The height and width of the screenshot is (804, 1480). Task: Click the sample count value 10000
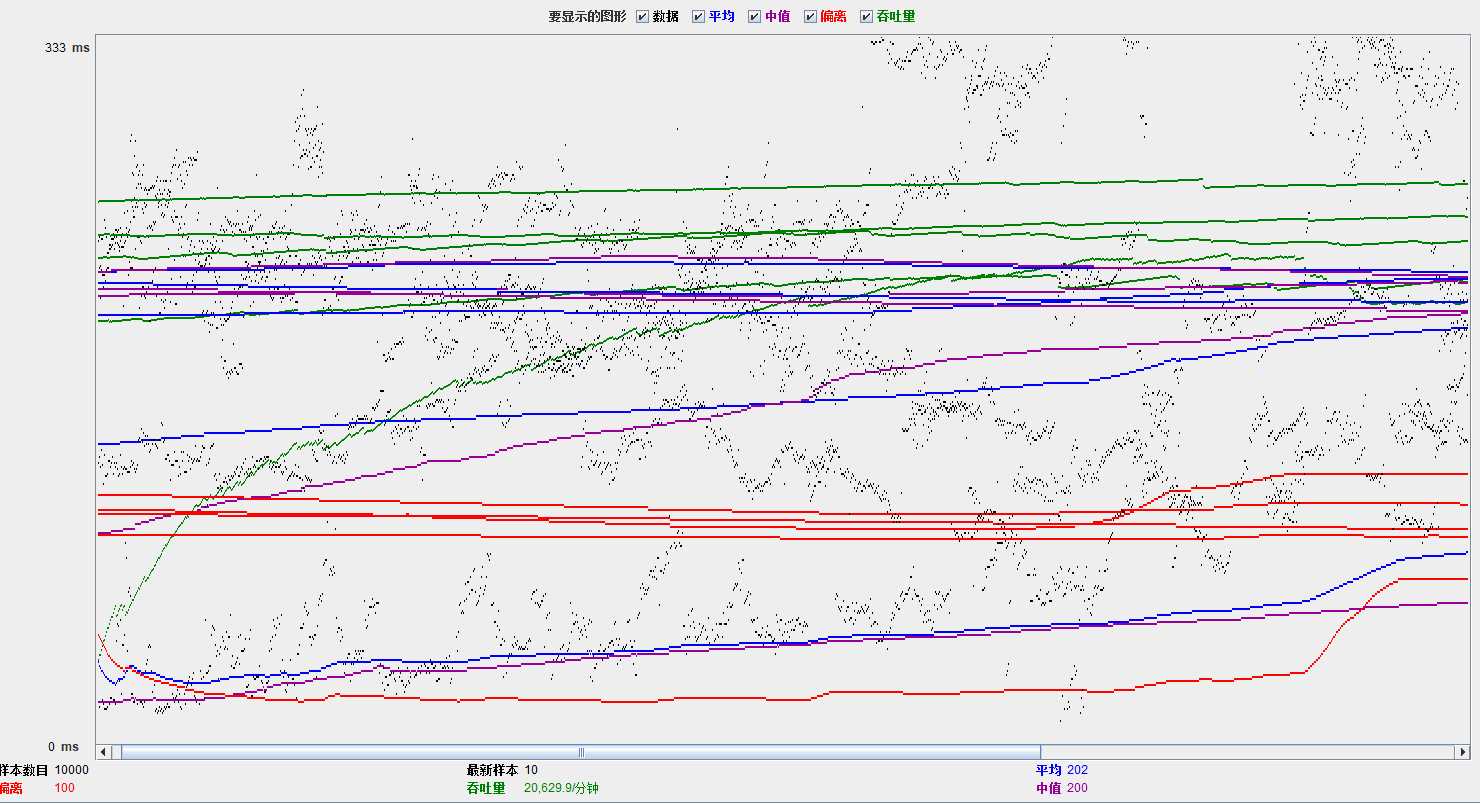(72, 770)
